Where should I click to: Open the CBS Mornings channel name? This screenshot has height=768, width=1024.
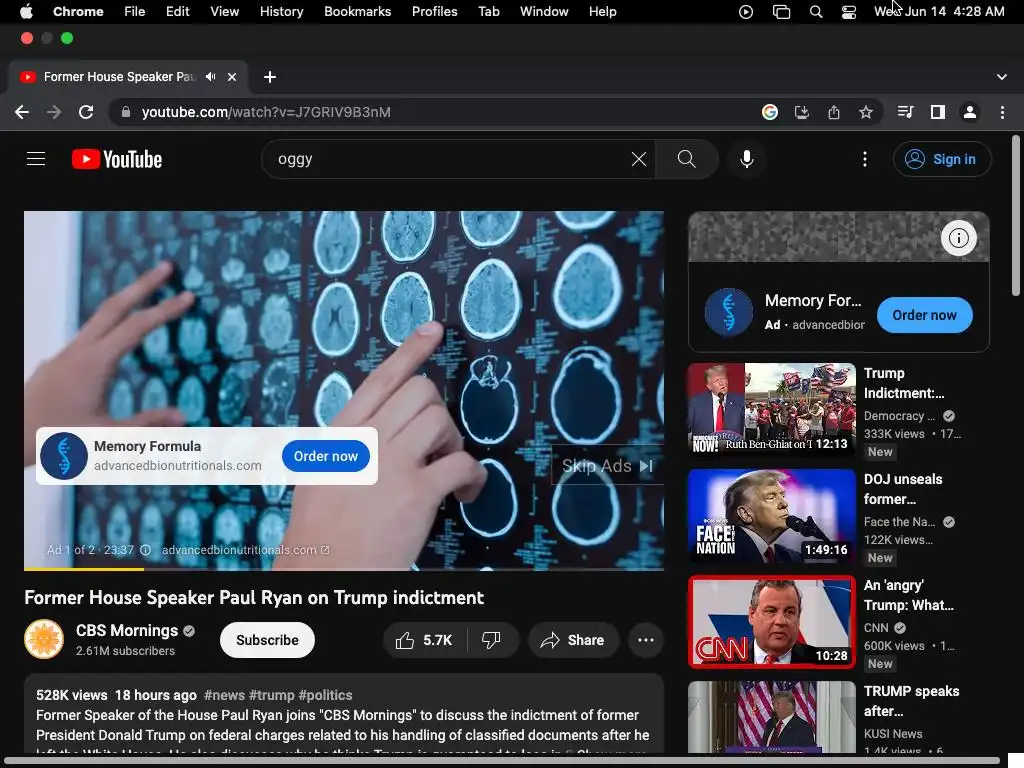(127, 630)
